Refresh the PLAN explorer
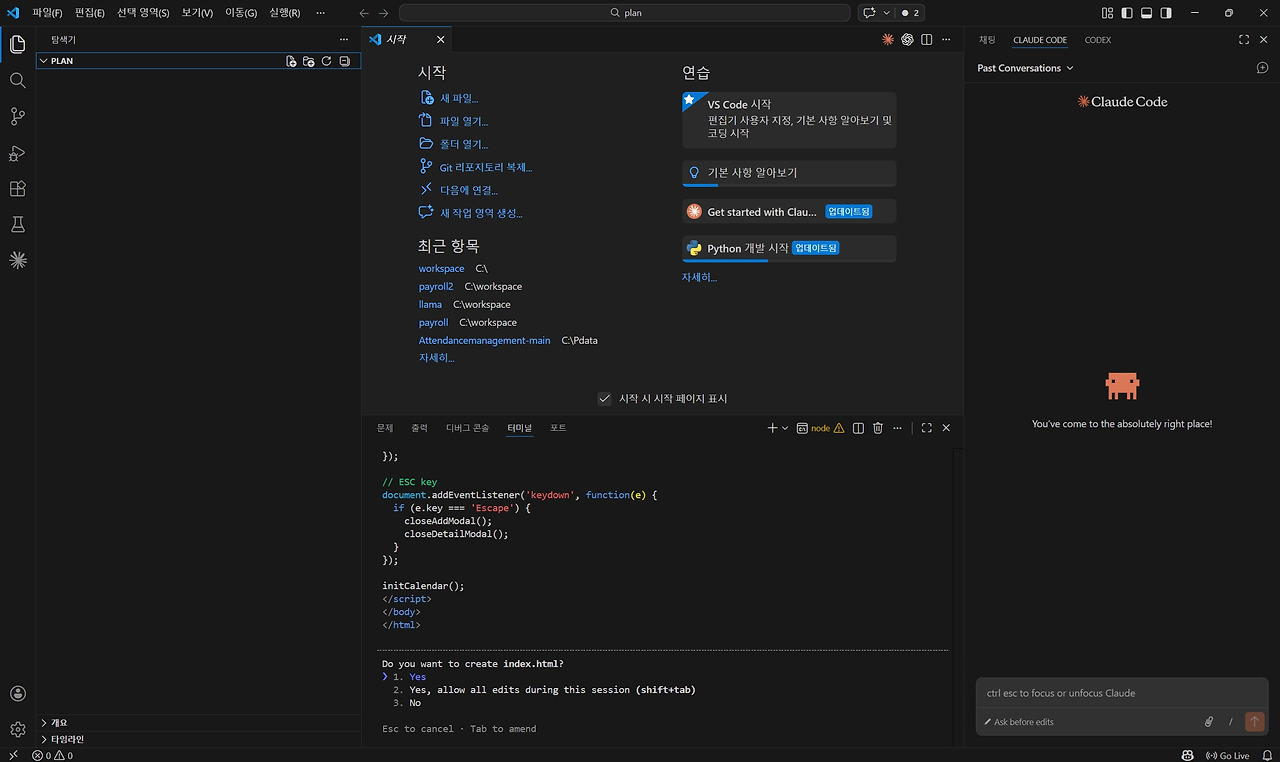The image size is (1280, 762). [x=326, y=61]
